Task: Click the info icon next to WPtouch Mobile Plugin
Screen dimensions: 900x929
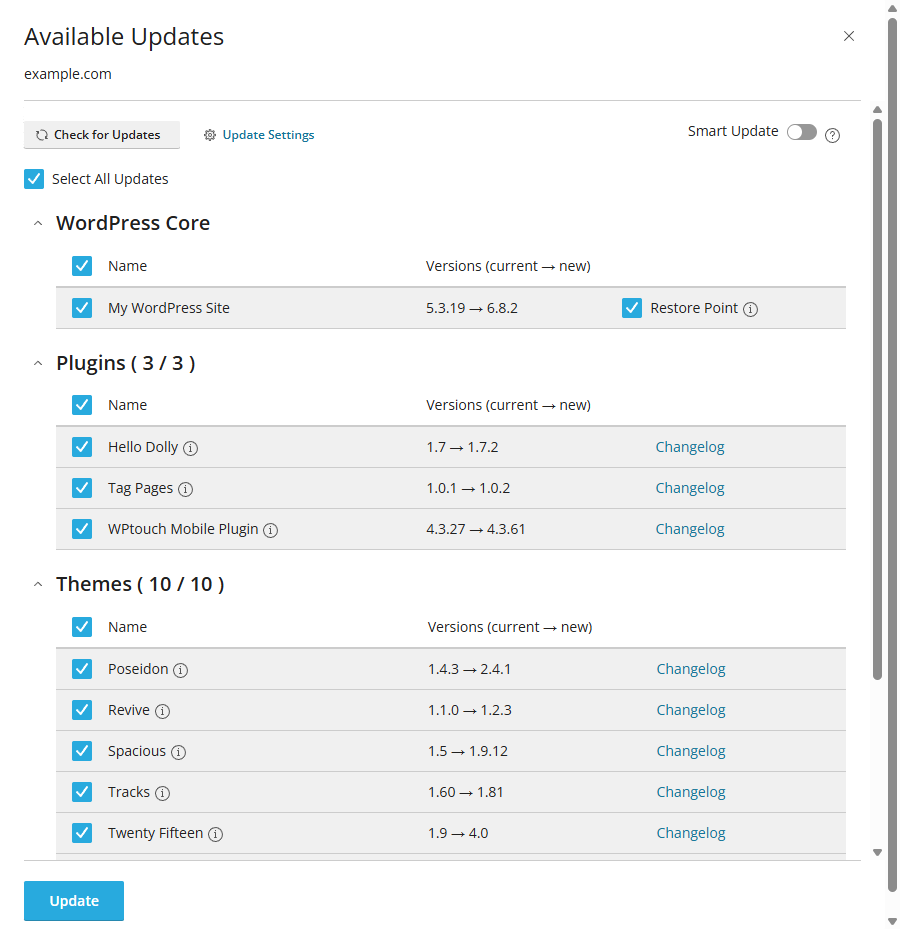Action: point(270,530)
